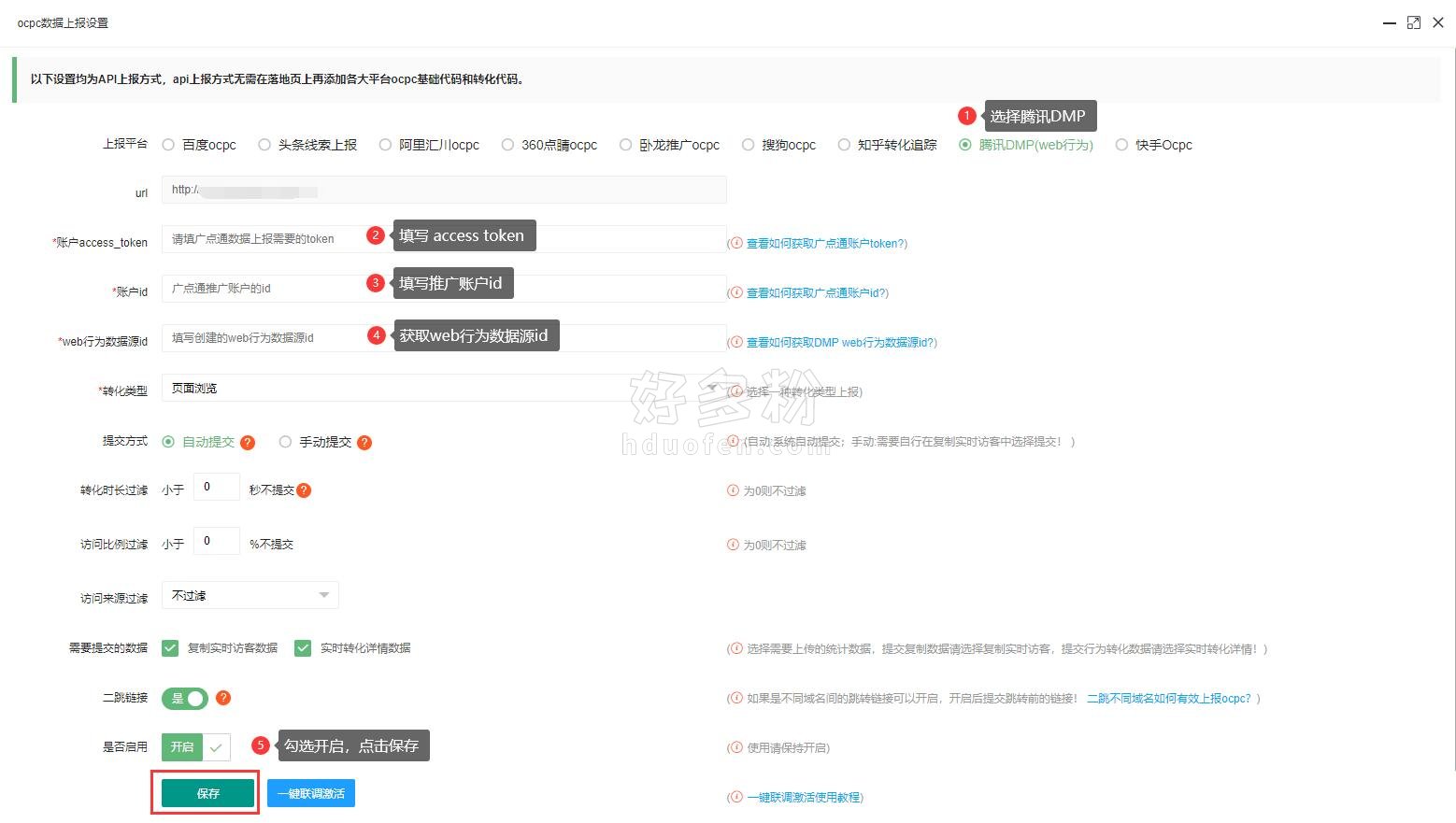Click the 访问比例过滤 percent input
1456x823 pixels.
(x=217, y=541)
